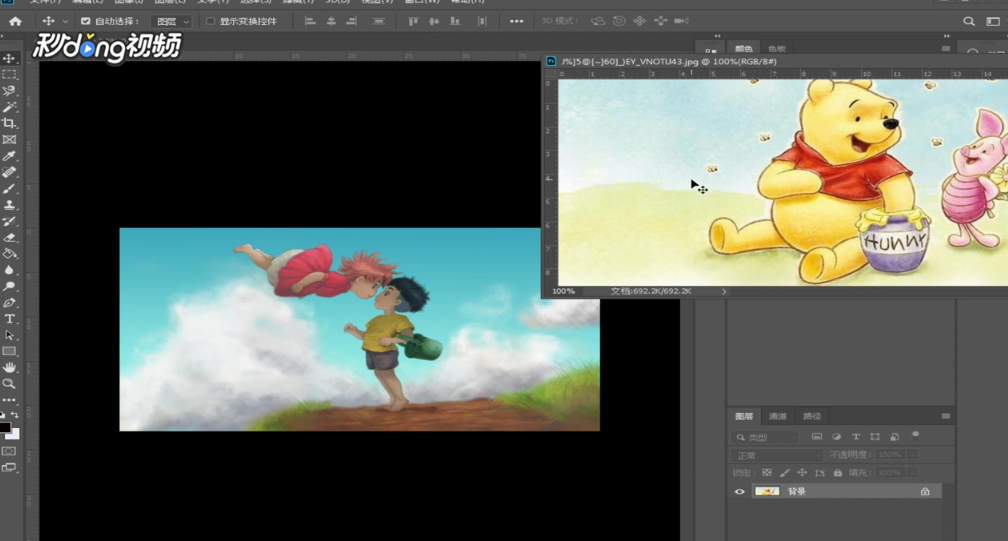
Task: Toggle smart object layer filter icon
Action: click(x=894, y=437)
